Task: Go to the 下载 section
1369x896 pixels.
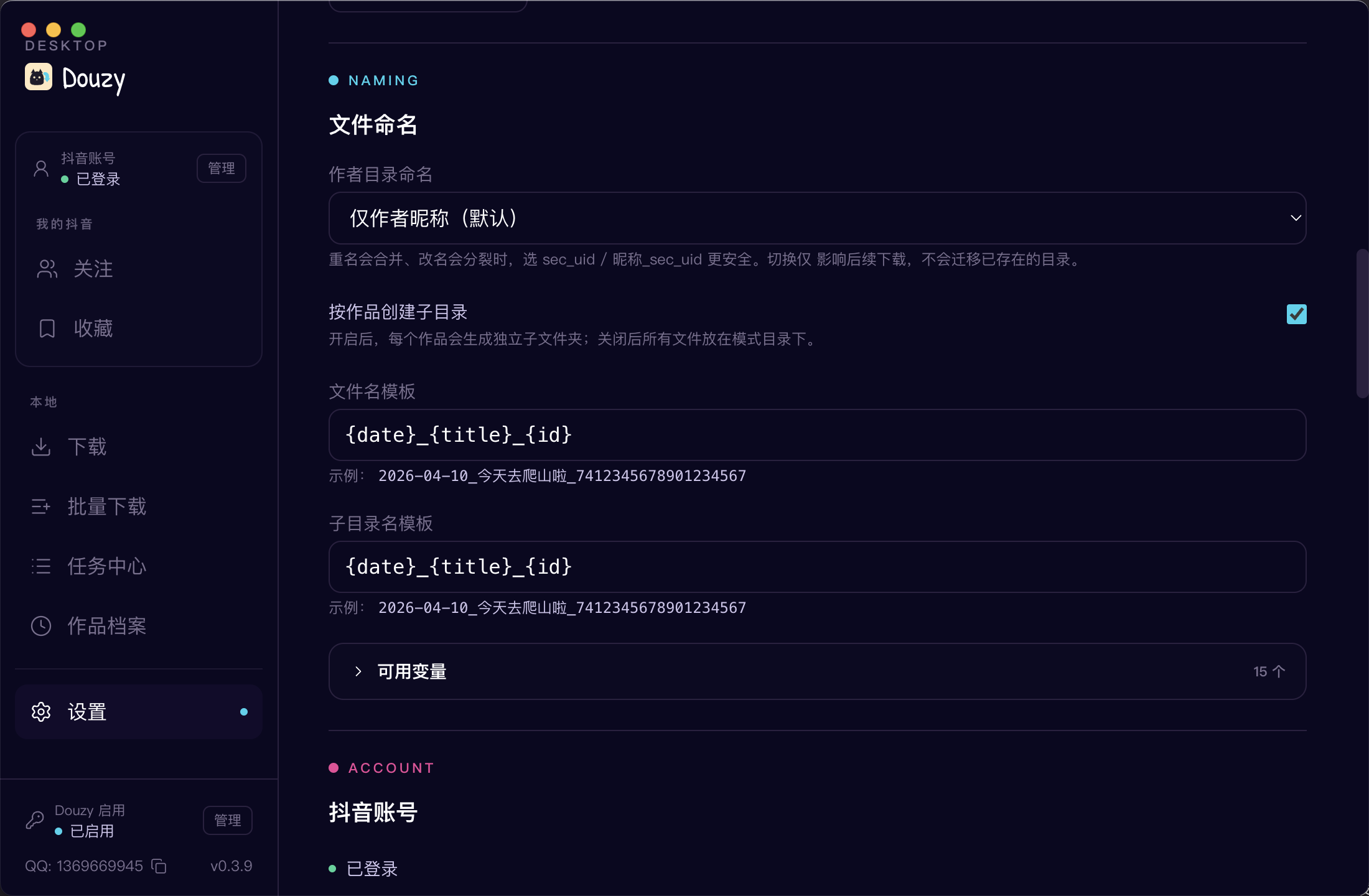Action: pyautogui.click(x=139, y=447)
